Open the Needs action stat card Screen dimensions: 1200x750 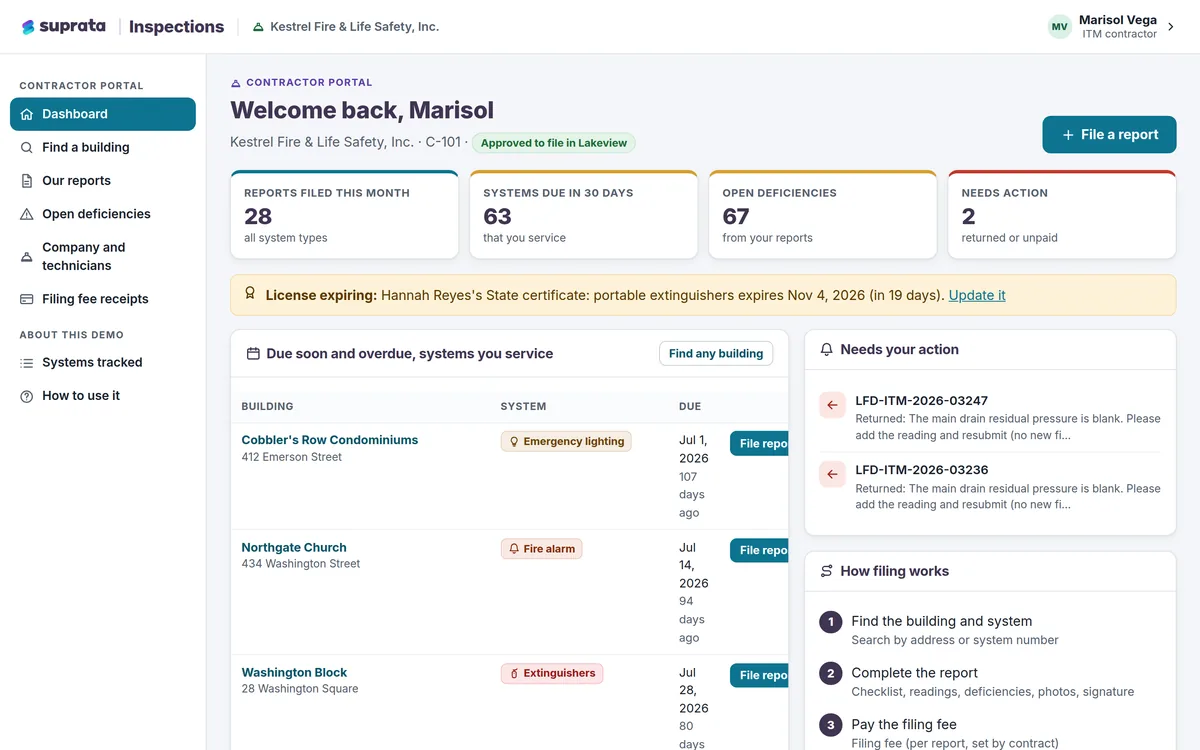pyautogui.click(x=1062, y=215)
